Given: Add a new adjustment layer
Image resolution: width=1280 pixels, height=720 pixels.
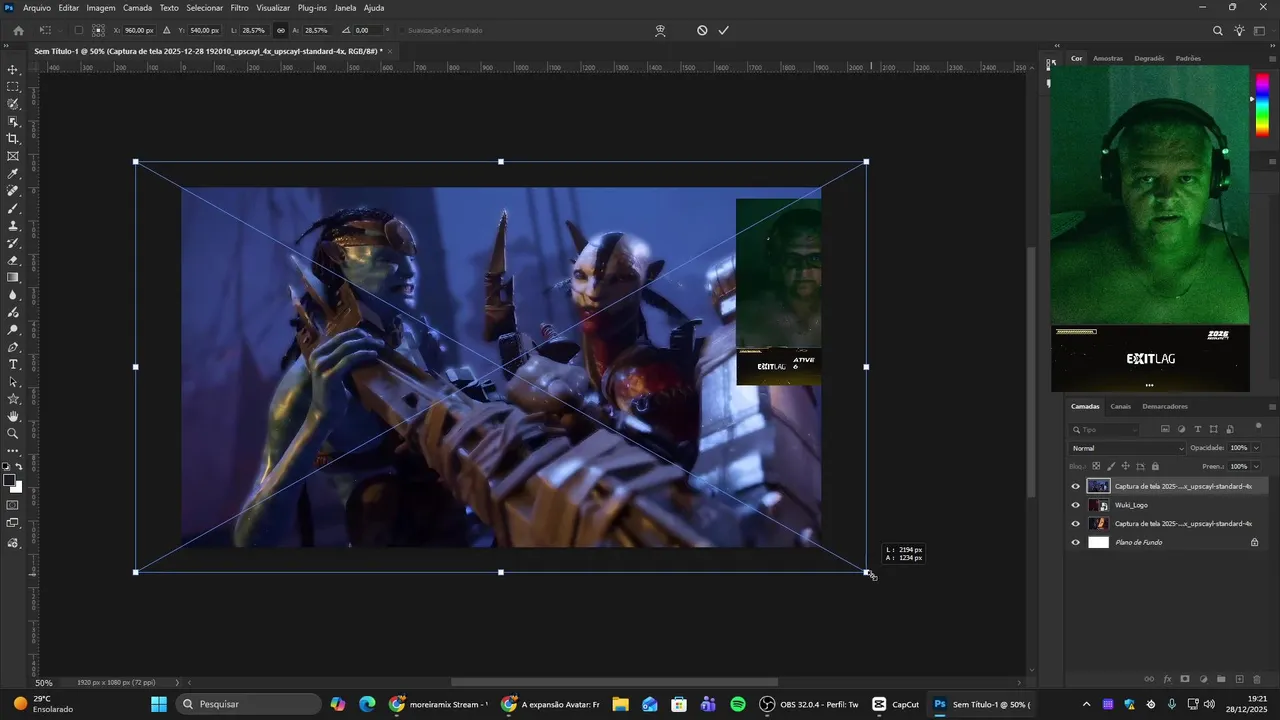Looking at the screenshot, I should point(1203,679).
